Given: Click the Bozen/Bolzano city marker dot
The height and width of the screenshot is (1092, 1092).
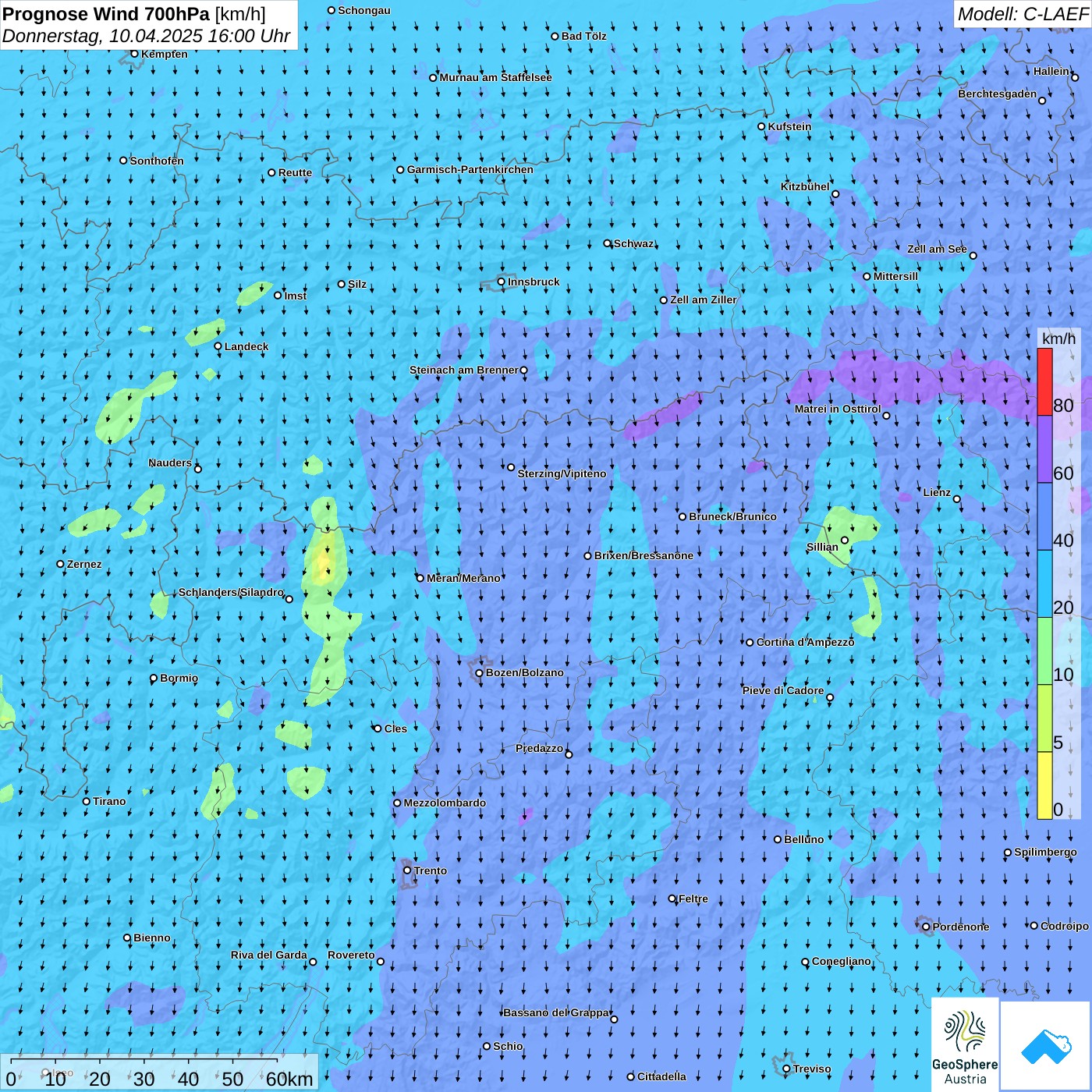Looking at the screenshot, I should click(x=479, y=673).
